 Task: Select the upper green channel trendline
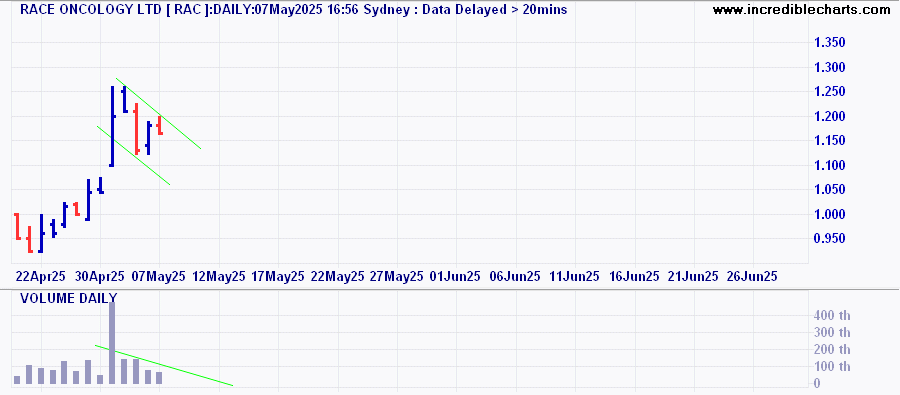(x=158, y=114)
